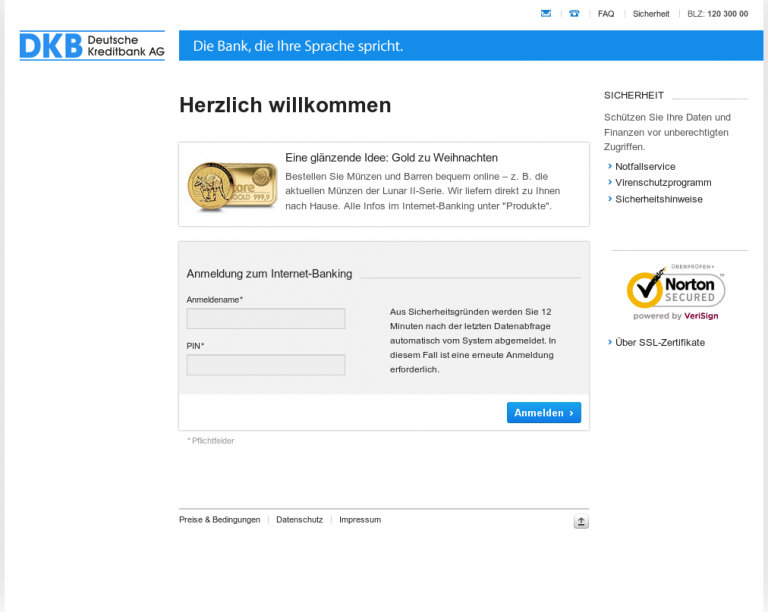The height and width of the screenshot is (612, 768).
Task: Open the Sicherheit top menu link
Action: (x=651, y=14)
